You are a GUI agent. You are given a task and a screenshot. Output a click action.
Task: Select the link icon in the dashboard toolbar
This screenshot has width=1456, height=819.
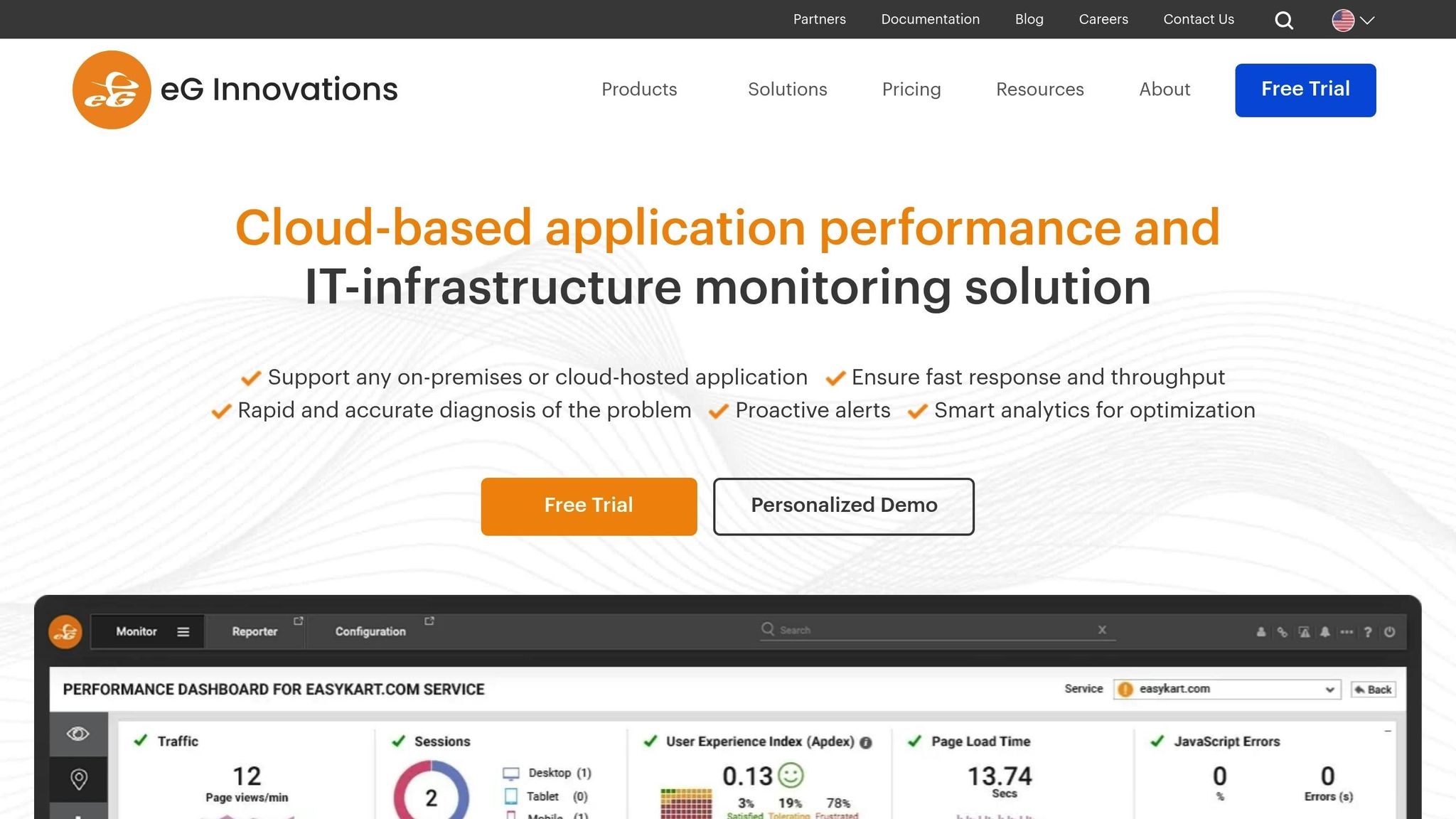[x=1283, y=631]
